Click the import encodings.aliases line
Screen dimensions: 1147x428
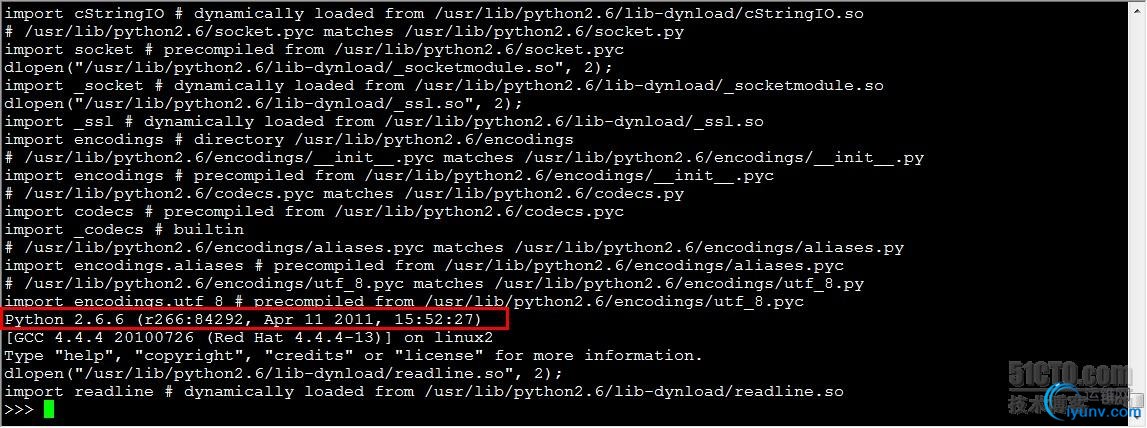(424, 266)
